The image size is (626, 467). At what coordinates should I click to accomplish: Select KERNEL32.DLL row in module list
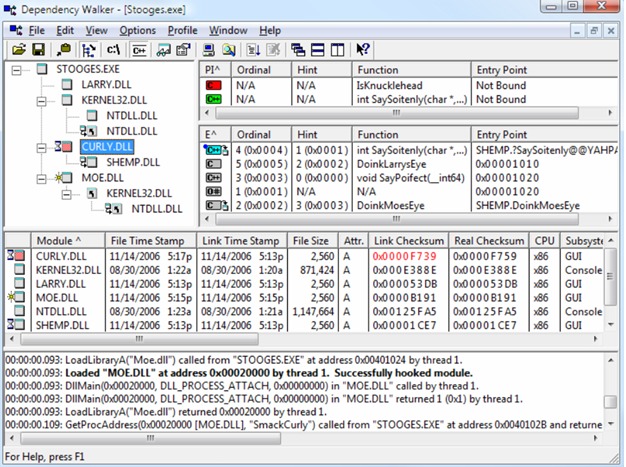(305, 270)
